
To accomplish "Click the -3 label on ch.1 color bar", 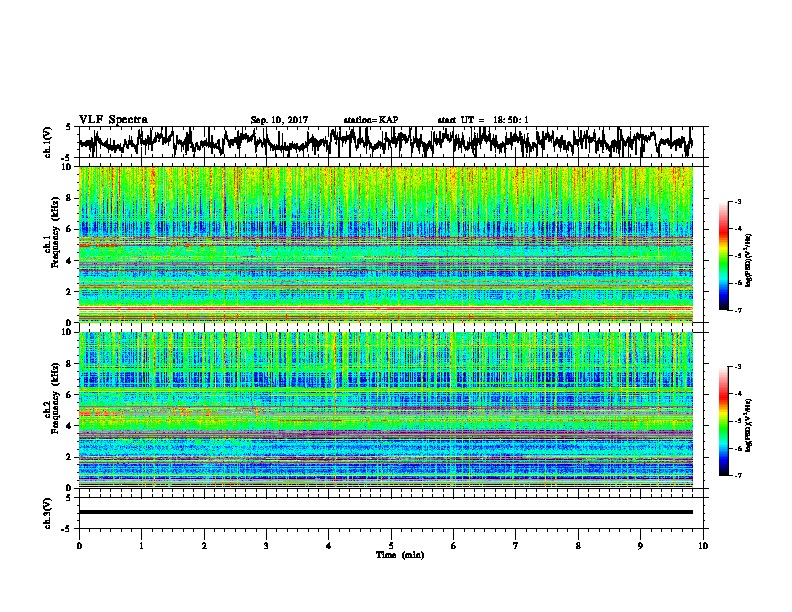I will (738, 201).
